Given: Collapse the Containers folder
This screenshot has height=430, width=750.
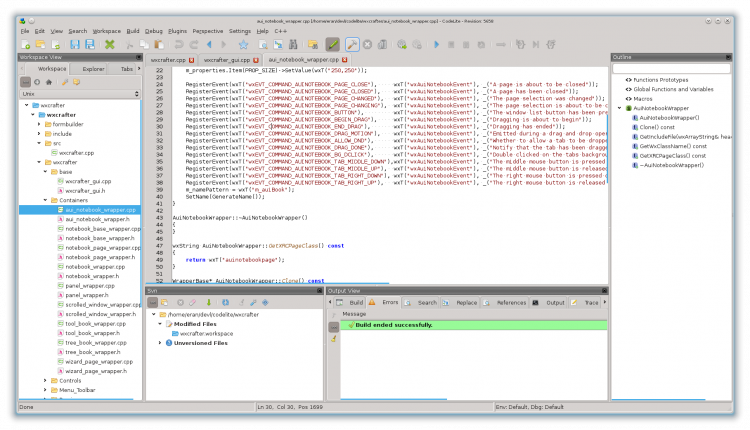Looking at the screenshot, I should (x=45, y=200).
